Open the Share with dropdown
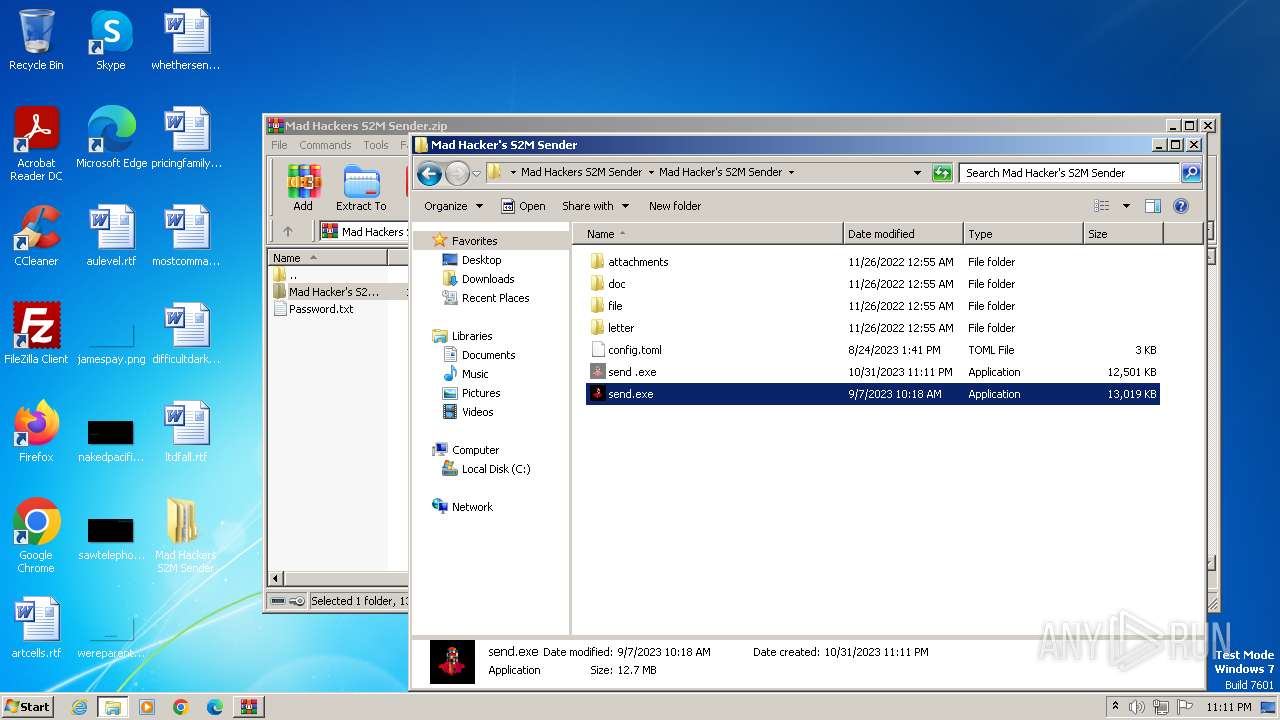This screenshot has height=720, width=1280. (596, 206)
